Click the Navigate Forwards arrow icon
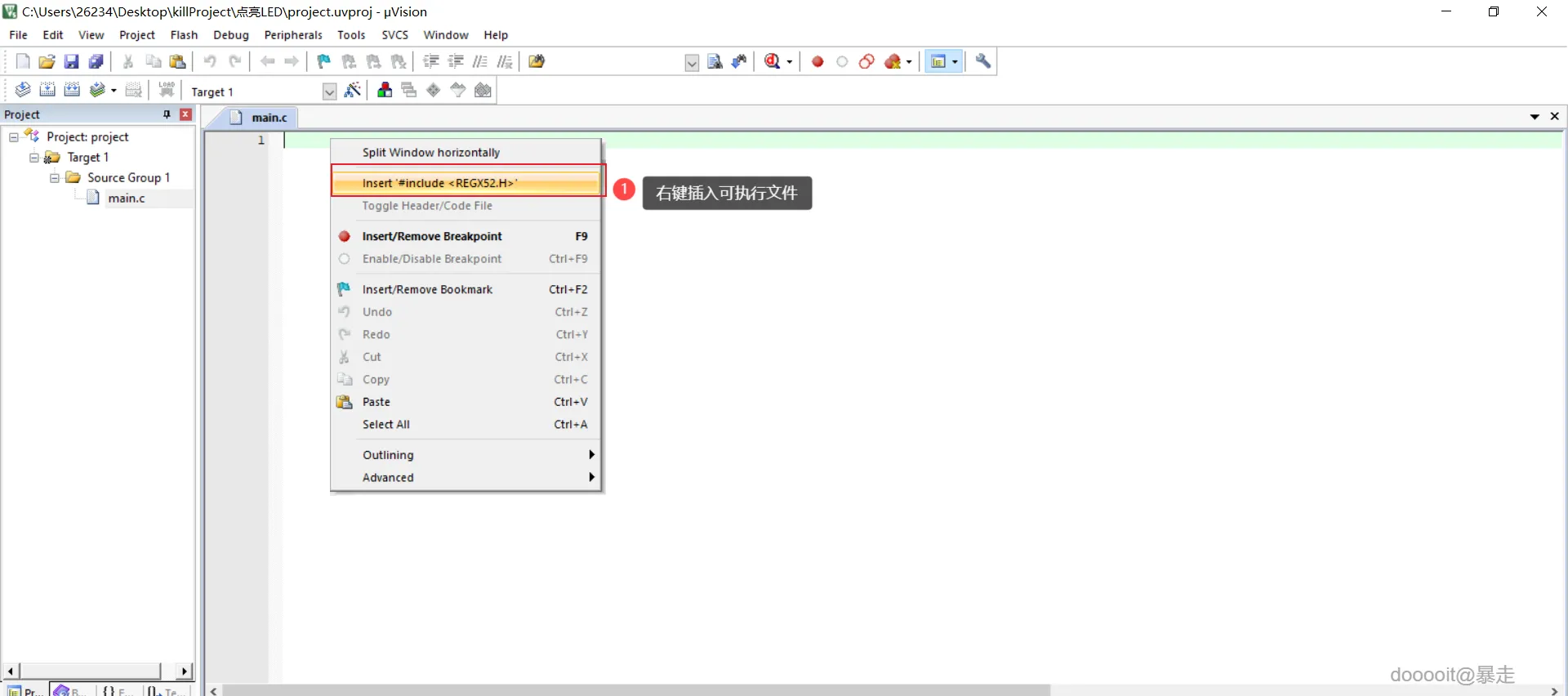Image resolution: width=1568 pixels, height=696 pixels. click(292, 61)
